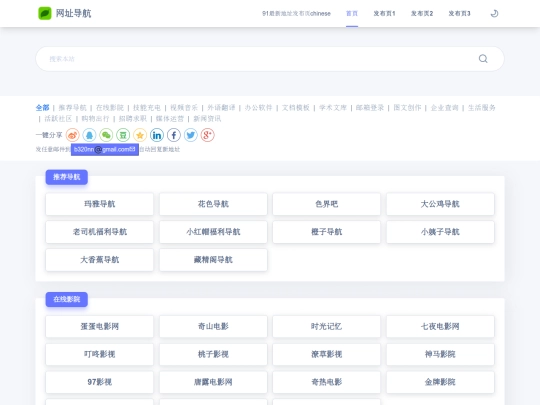Open the 老司机福利导航 card
The width and height of the screenshot is (540, 405).
pyautogui.click(x=100, y=232)
